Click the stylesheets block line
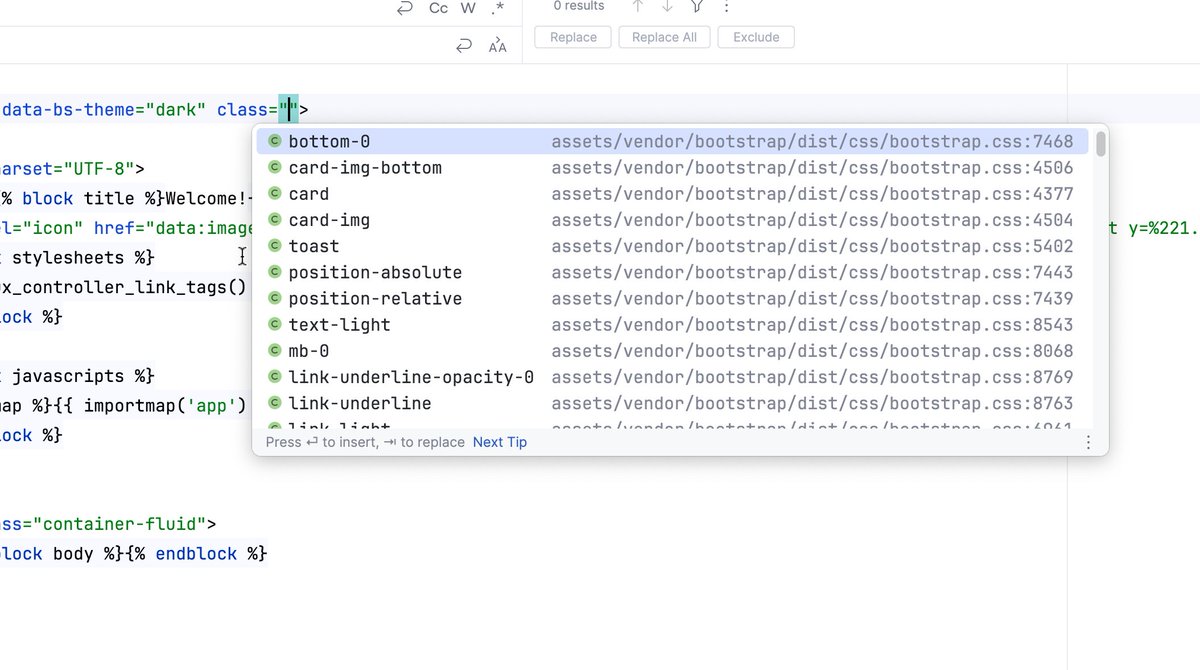The width and height of the screenshot is (1200, 670). click(x=78, y=258)
